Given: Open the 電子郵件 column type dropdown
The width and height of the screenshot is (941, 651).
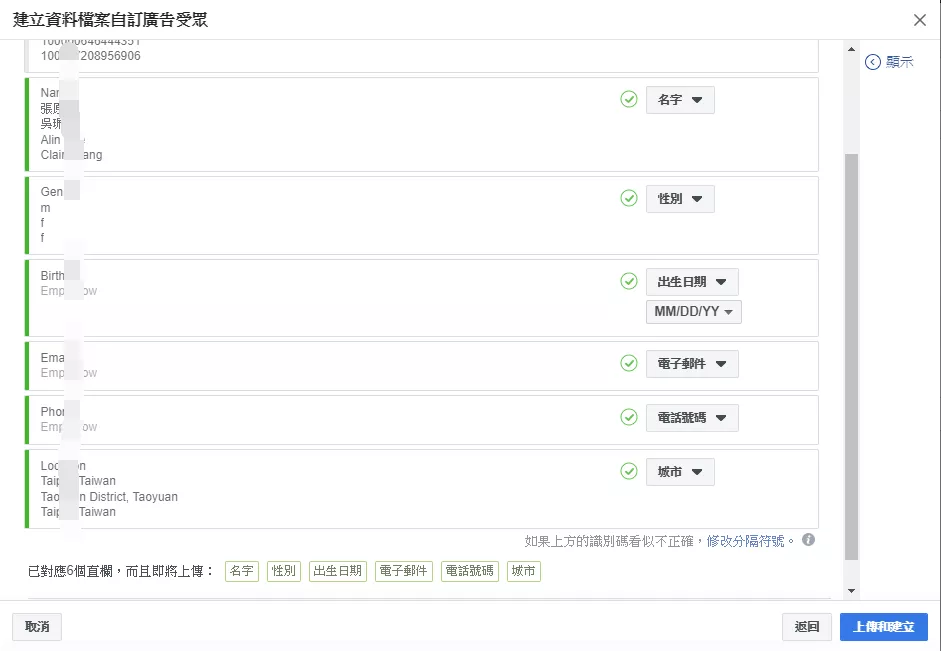Looking at the screenshot, I should pyautogui.click(x=692, y=364).
